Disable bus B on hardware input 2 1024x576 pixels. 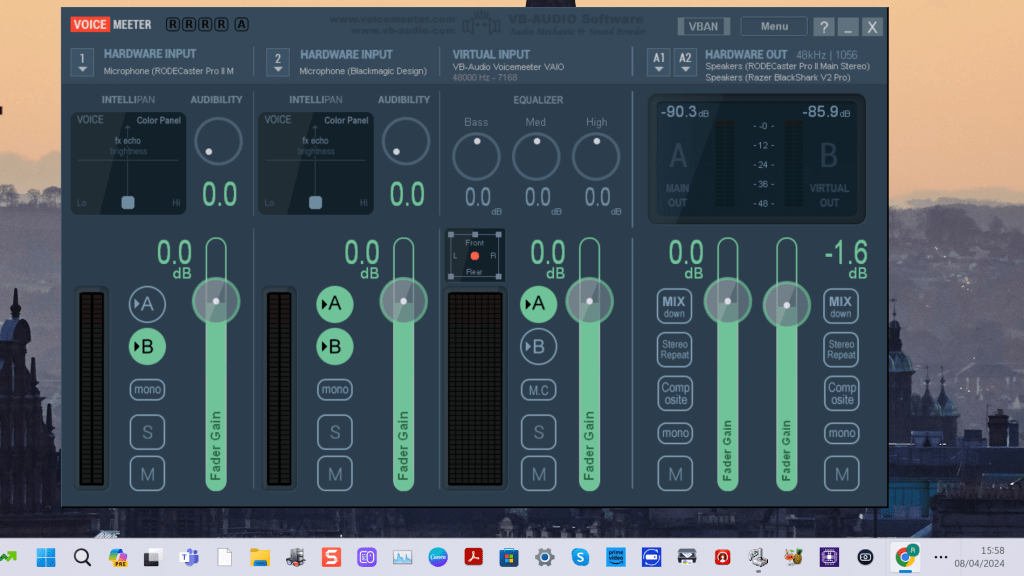(334, 346)
